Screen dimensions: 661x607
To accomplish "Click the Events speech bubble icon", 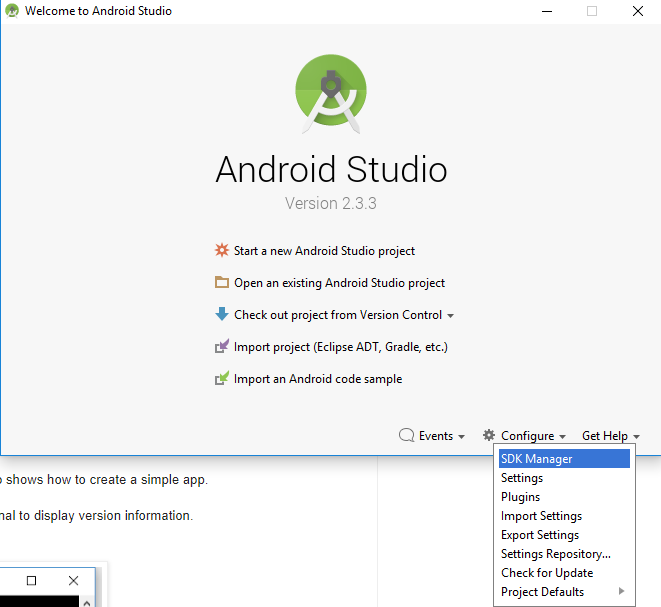I will click(x=406, y=435).
